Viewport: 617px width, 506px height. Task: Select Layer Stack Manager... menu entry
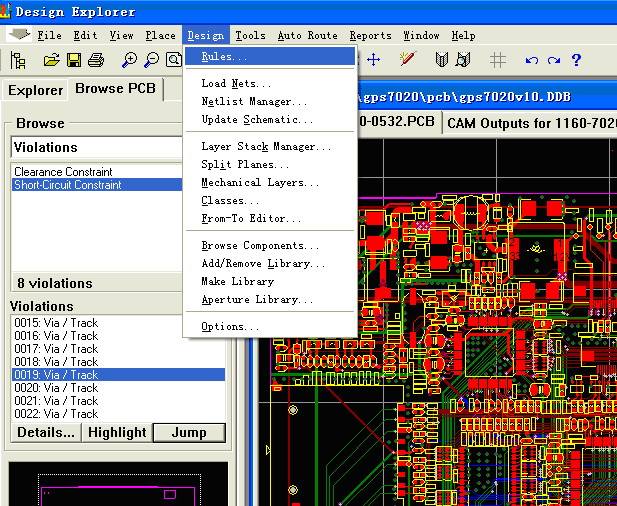coord(266,147)
